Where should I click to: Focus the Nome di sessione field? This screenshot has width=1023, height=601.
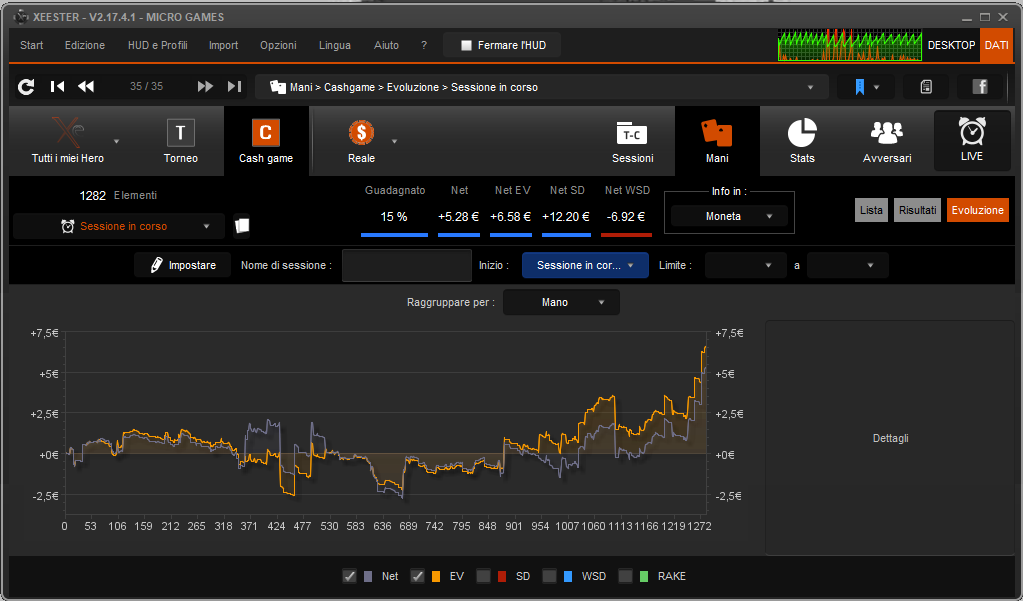[406, 265]
